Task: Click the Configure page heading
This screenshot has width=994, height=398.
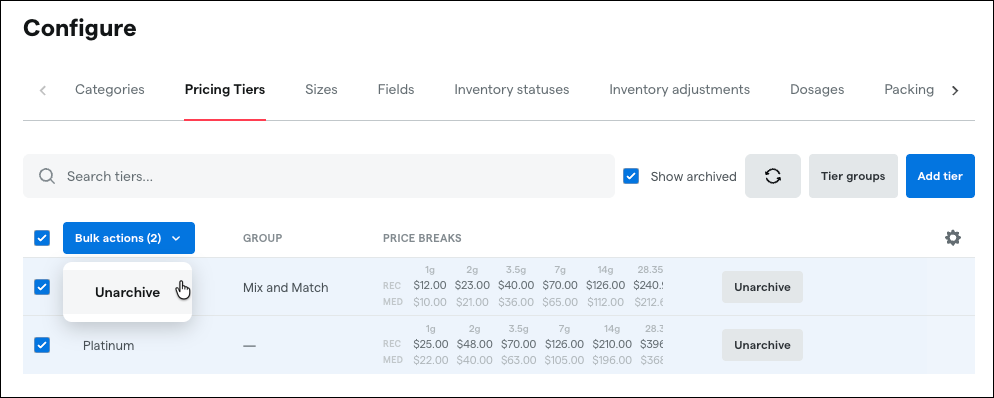Action: tap(80, 28)
